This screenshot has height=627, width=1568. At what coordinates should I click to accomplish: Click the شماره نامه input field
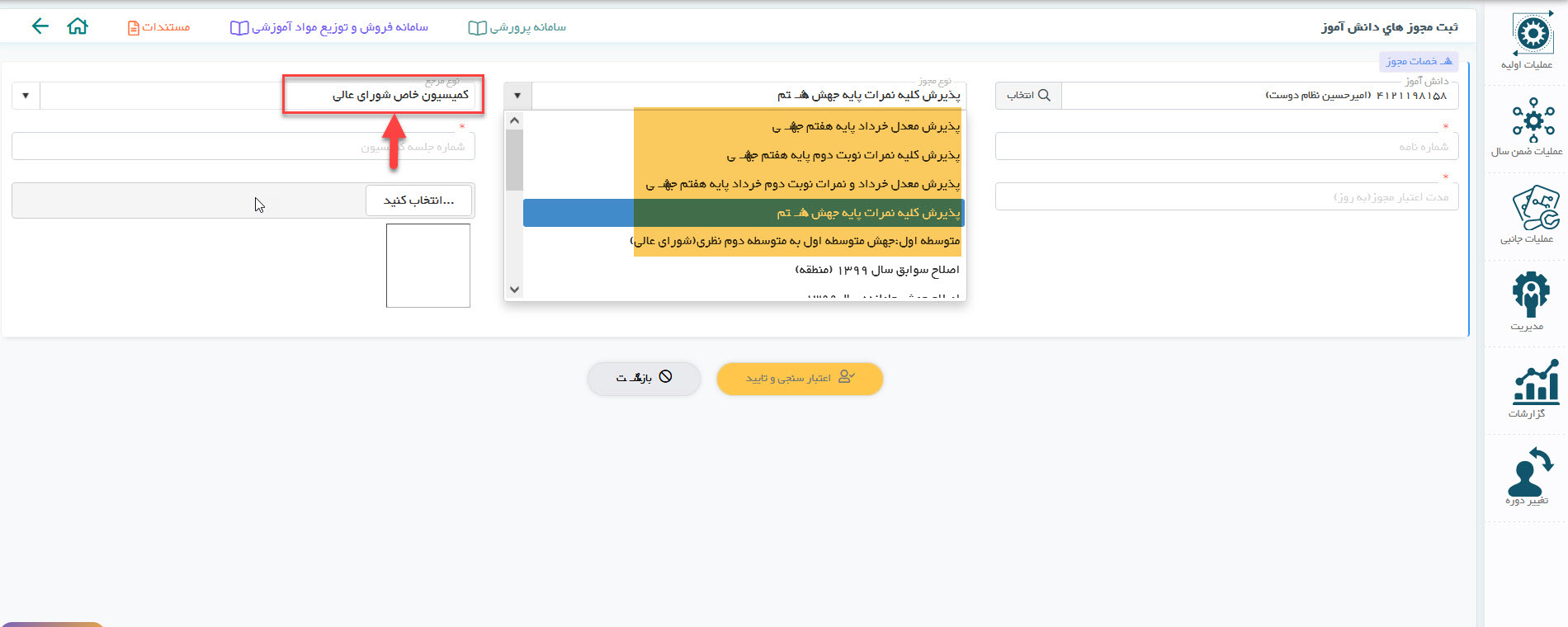[x=1226, y=146]
